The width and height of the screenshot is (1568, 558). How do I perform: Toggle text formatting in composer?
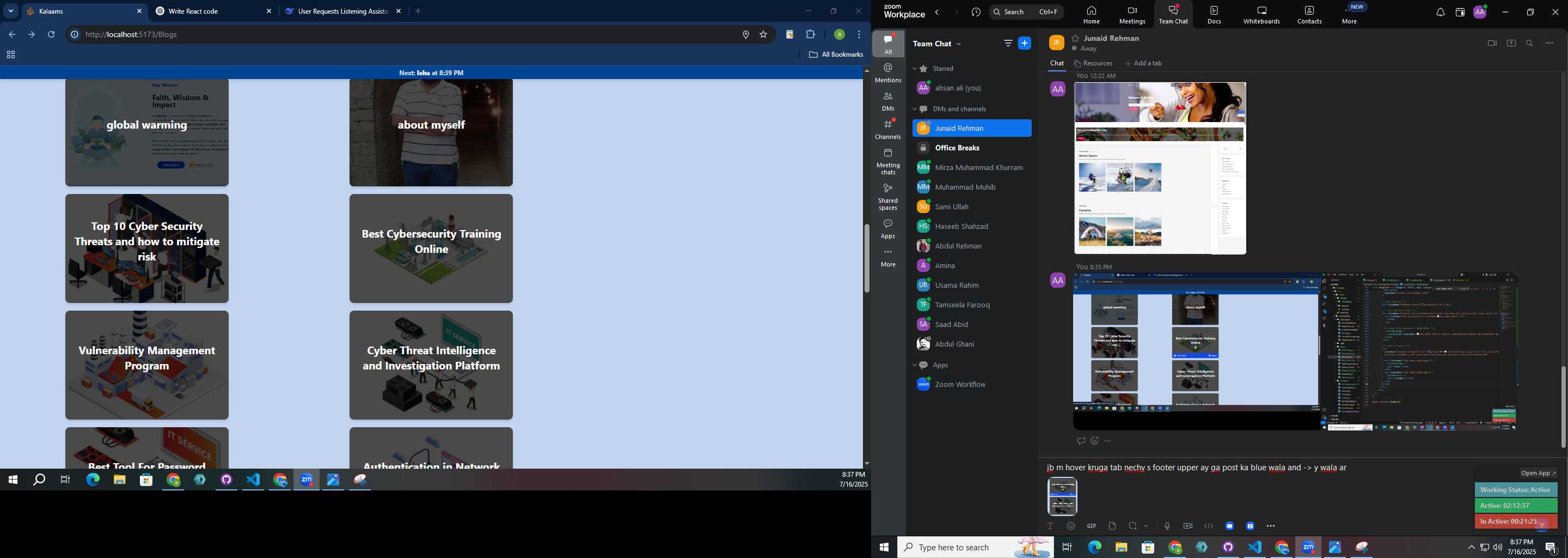click(1050, 526)
